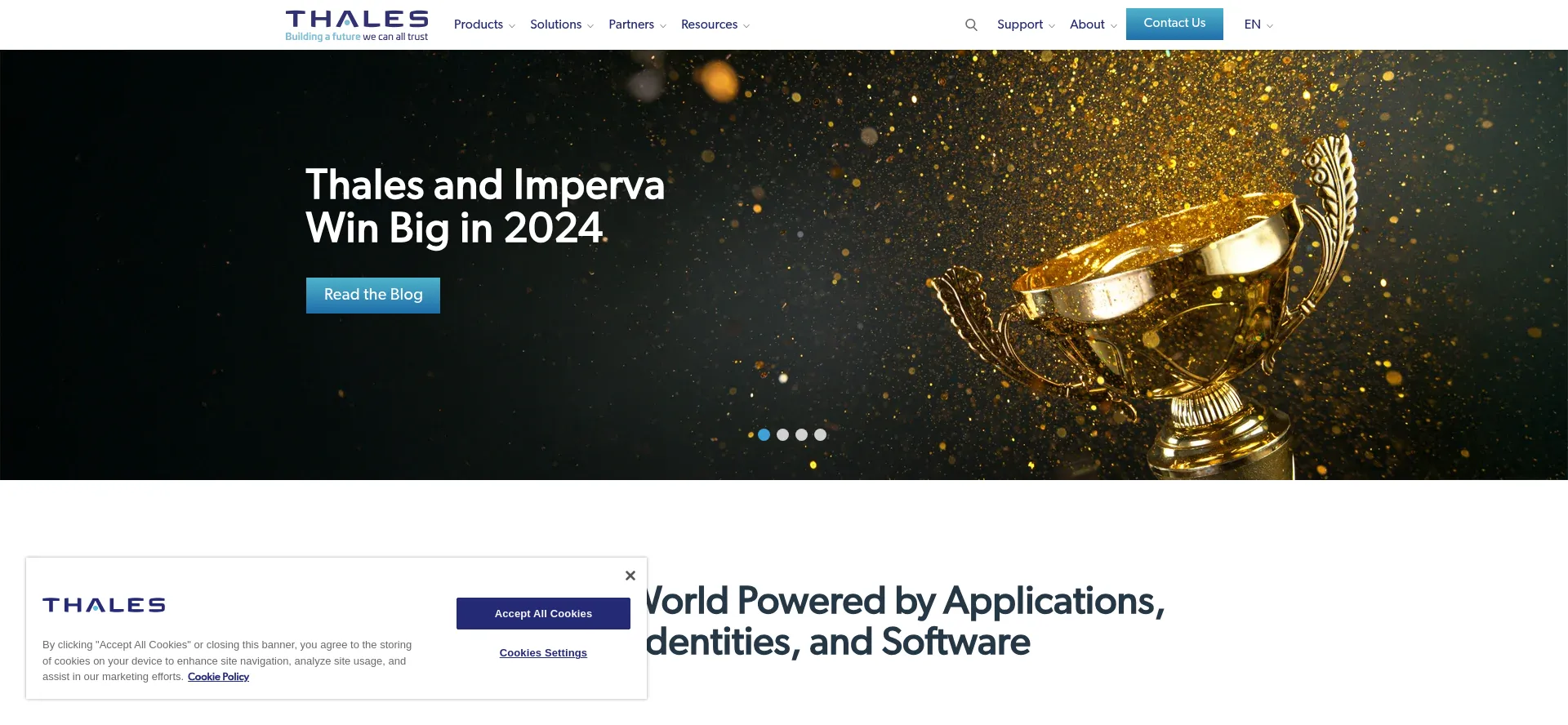The height and width of the screenshot is (725, 1568).
Task: Switch to the third carousel slide dot
Action: (x=801, y=434)
